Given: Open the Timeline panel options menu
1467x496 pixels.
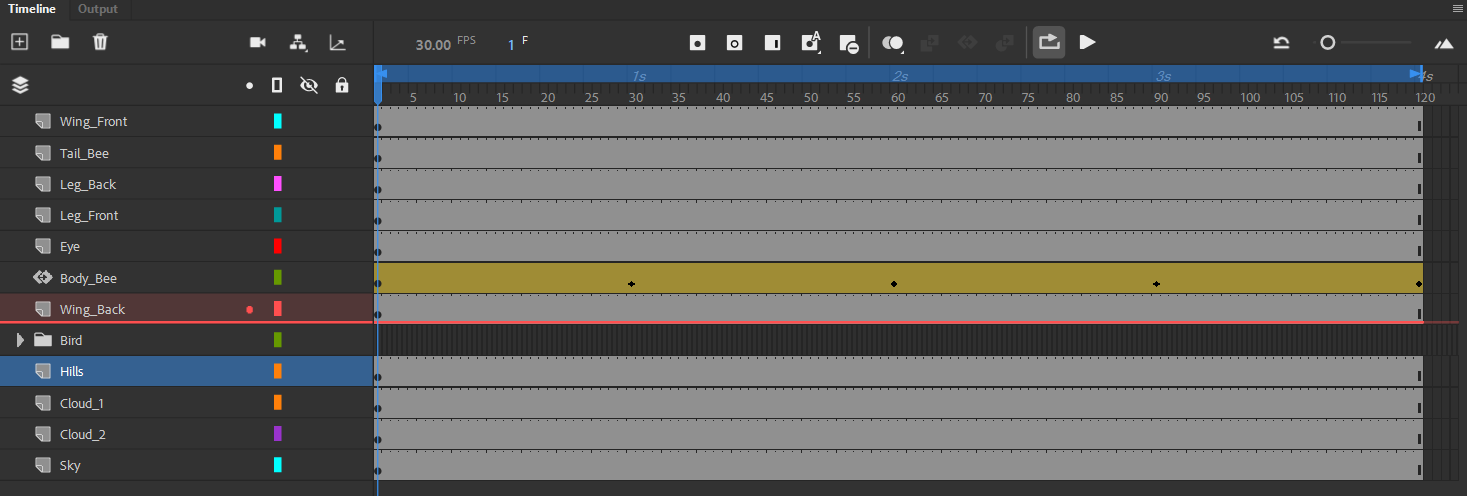Looking at the screenshot, I should coord(1458,8).
